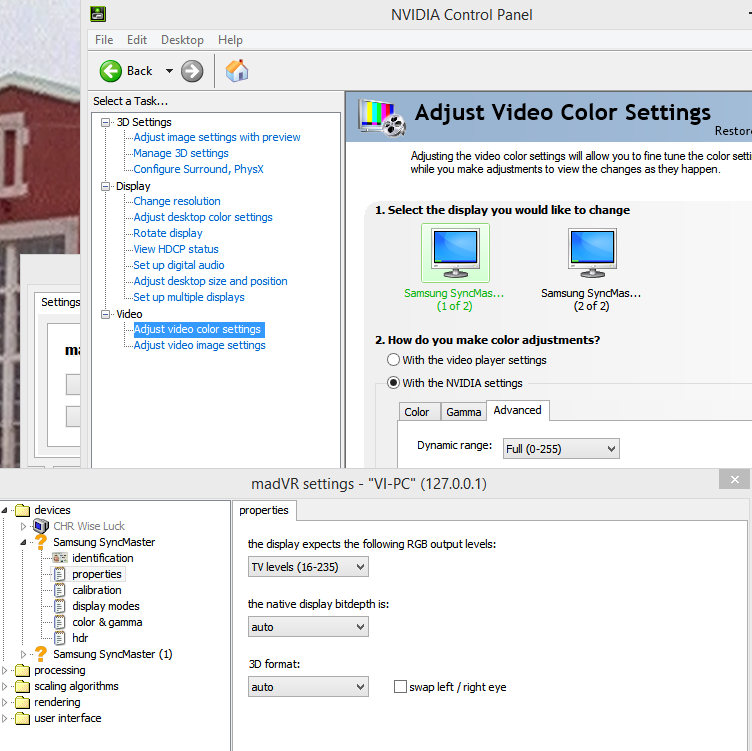
Task: Expand the user interface folder node
Action: [4, 718]
